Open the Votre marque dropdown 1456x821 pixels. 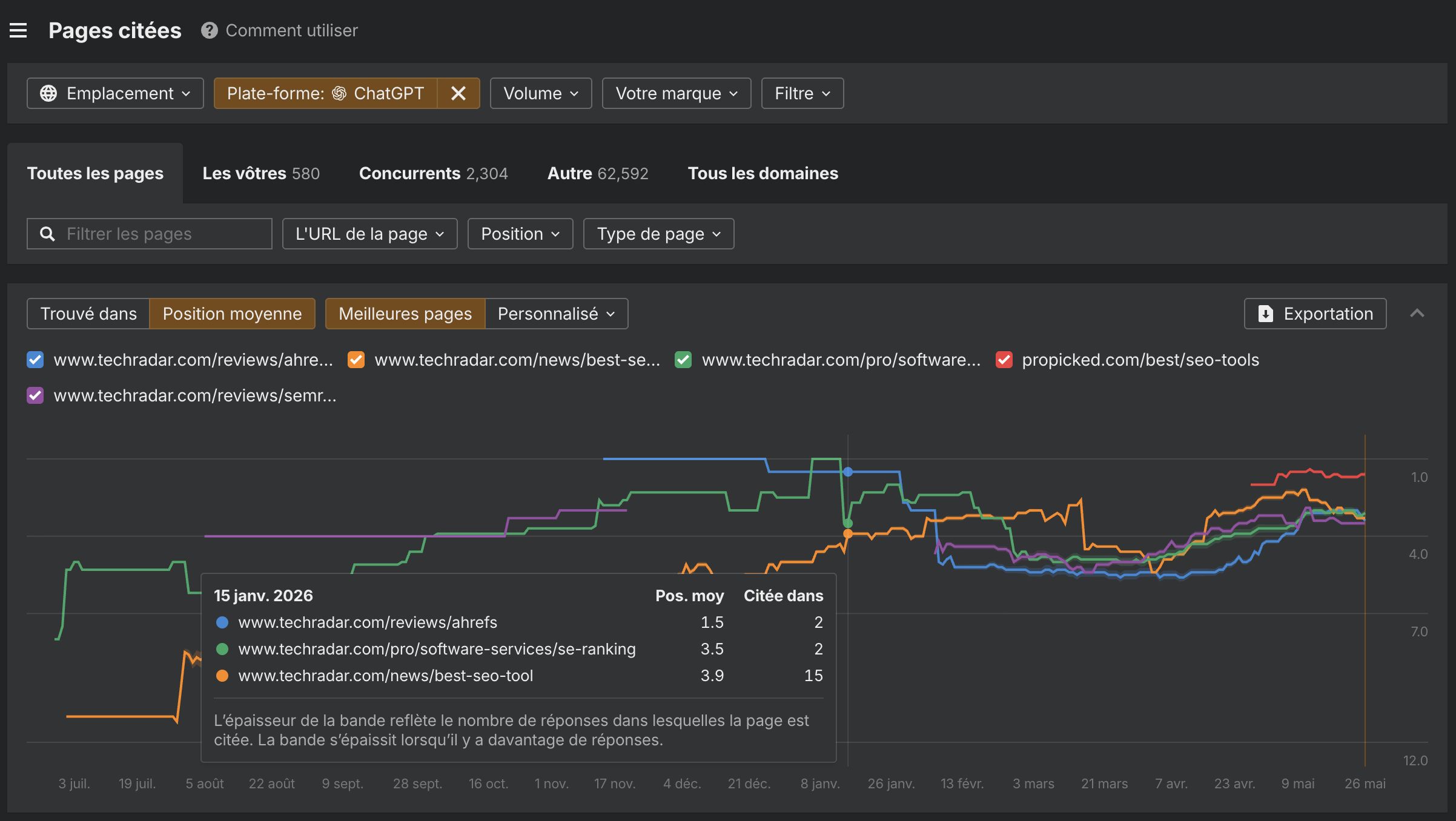point(677,93)
